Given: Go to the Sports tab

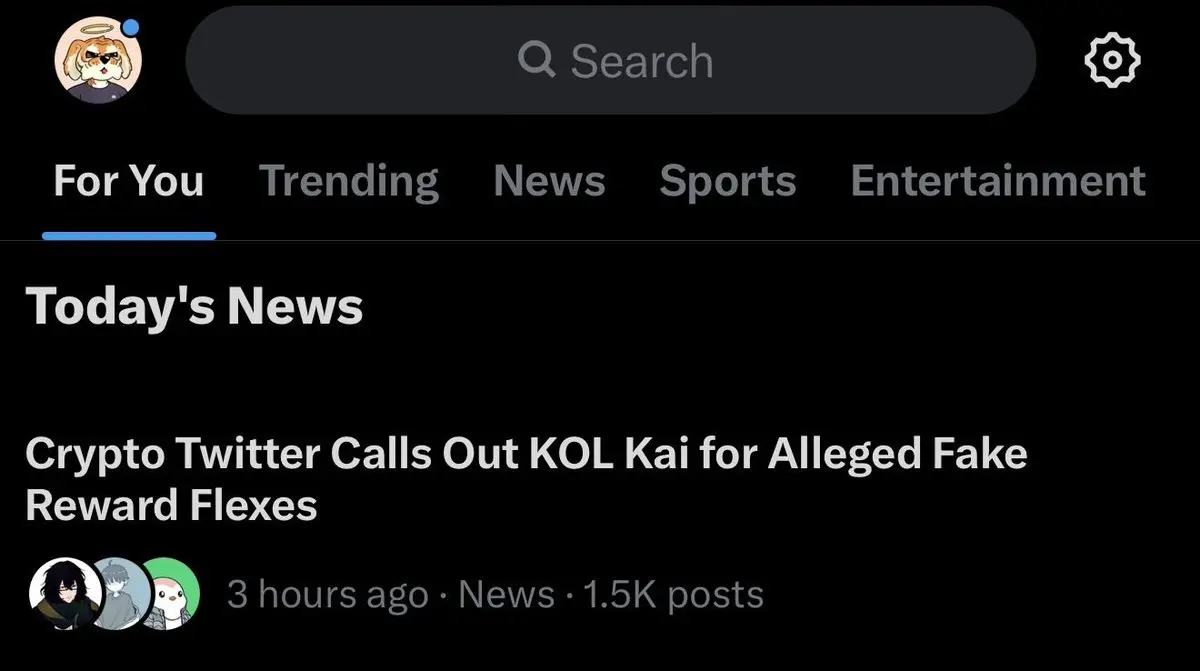Looking at the screenshot, I should pyautogui.click(x=727, y=181).
